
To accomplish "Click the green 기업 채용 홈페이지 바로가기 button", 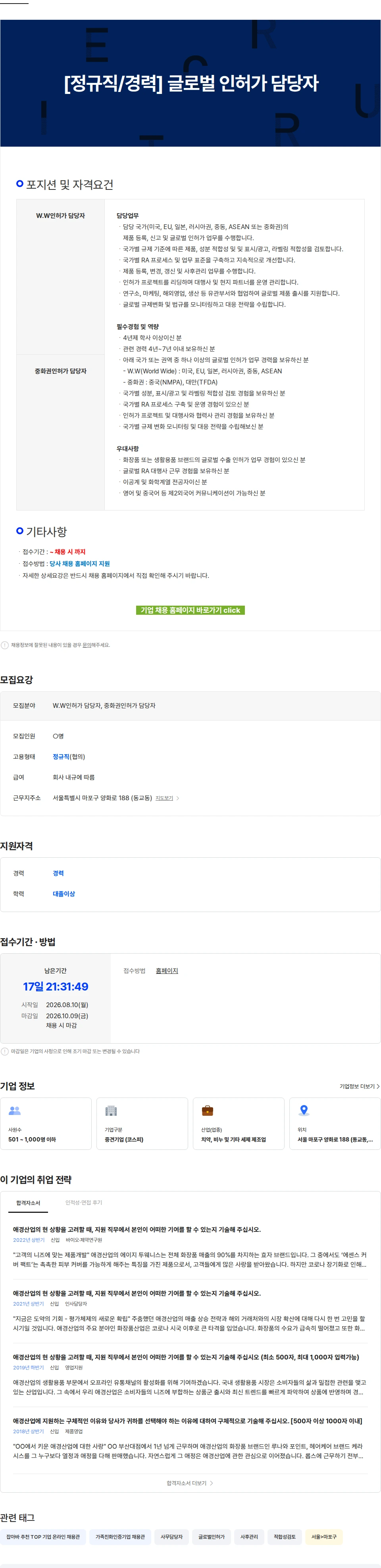I will pyautogui.click(x=190, y=610).
